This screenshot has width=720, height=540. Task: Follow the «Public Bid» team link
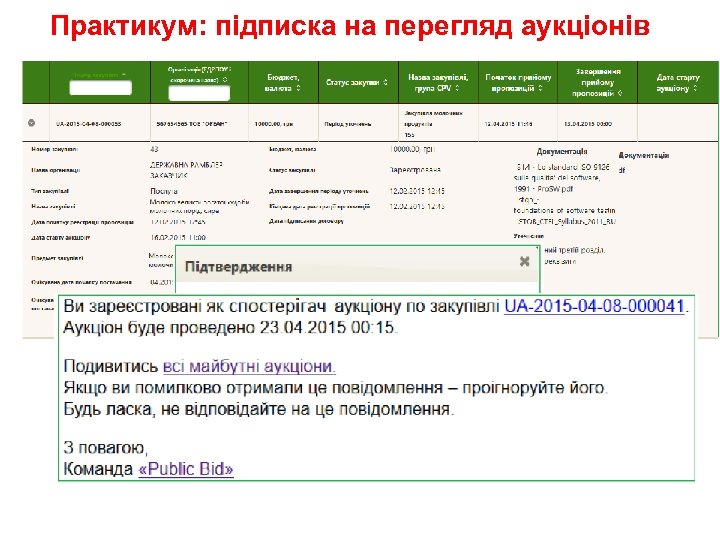pos(186,469)
